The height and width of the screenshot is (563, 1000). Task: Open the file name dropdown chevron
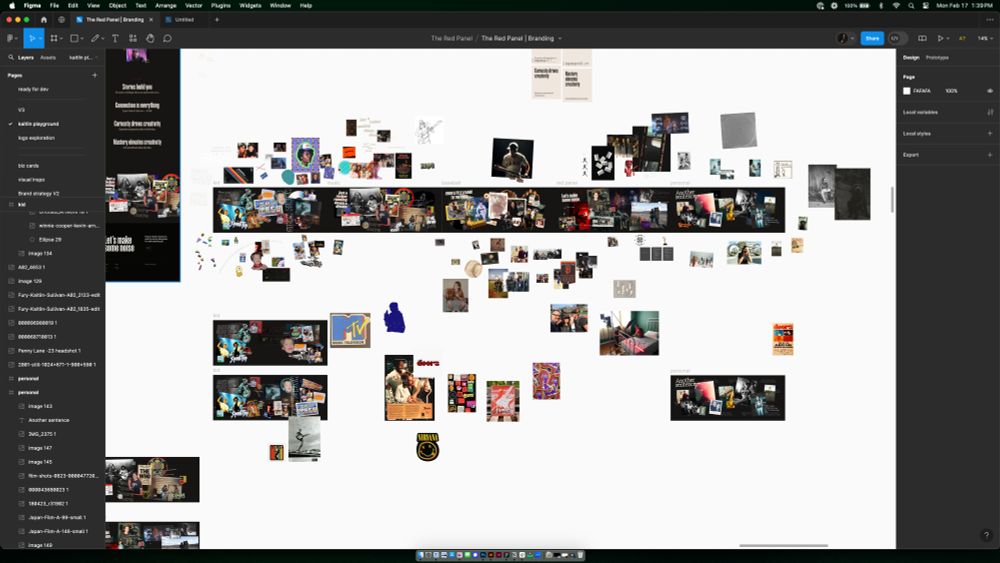coord(560,38)
